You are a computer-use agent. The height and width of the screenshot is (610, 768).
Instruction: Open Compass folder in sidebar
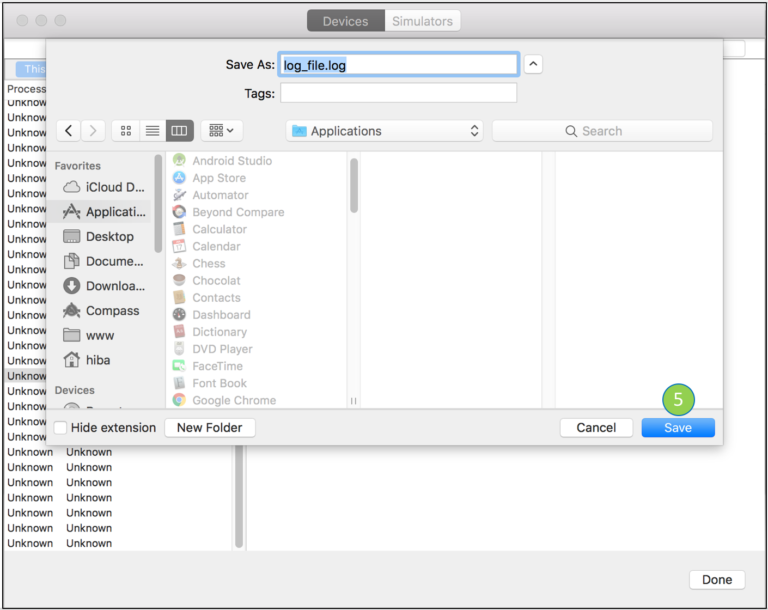(x=111, y=311)
